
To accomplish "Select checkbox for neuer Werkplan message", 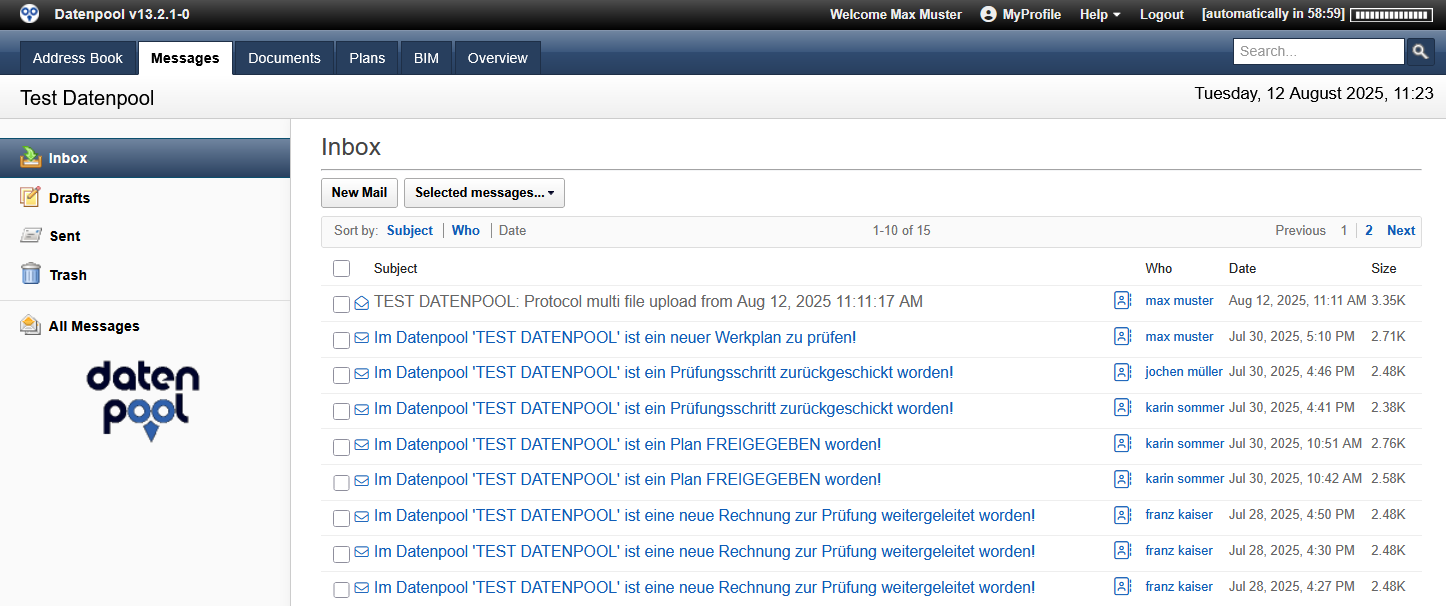I will [x=341, y=339].
